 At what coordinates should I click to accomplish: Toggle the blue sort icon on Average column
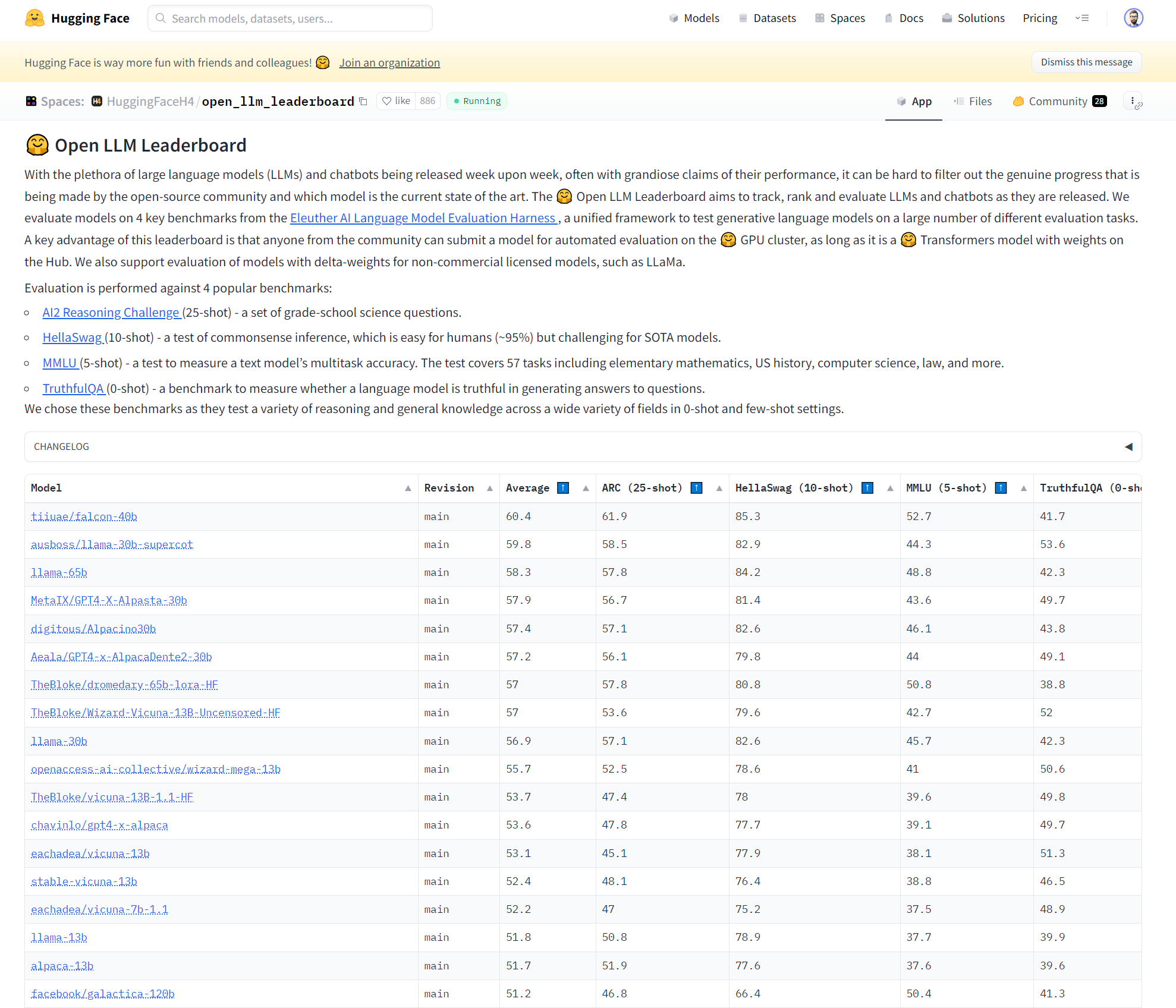pos(562,487)
